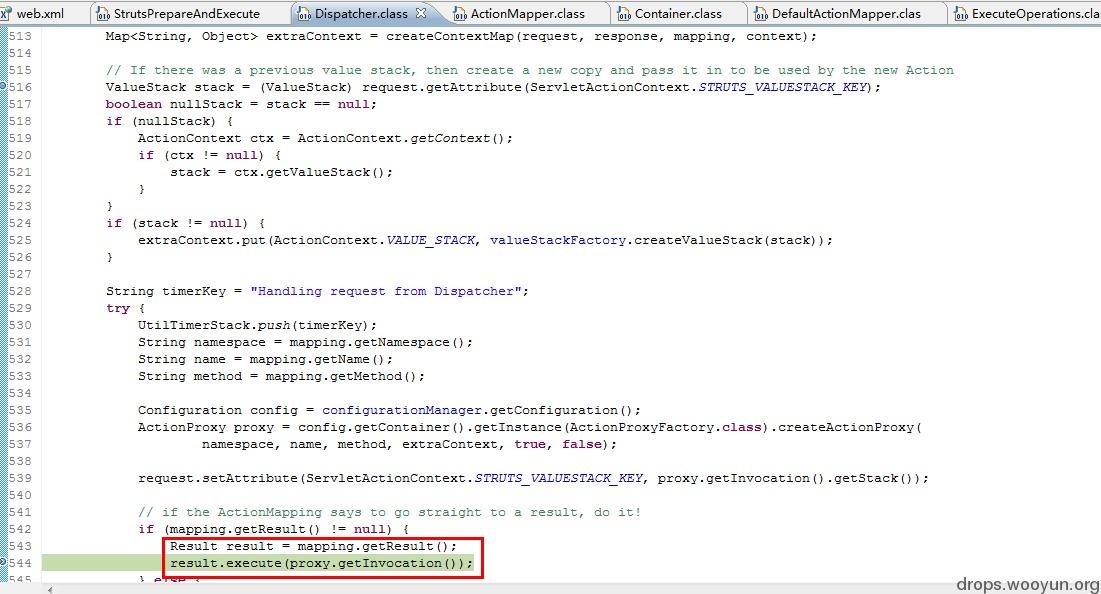The image size is (1101, 594).
Task: Click the class file icon on the ActionMapper tab
Action: [460, 14]
